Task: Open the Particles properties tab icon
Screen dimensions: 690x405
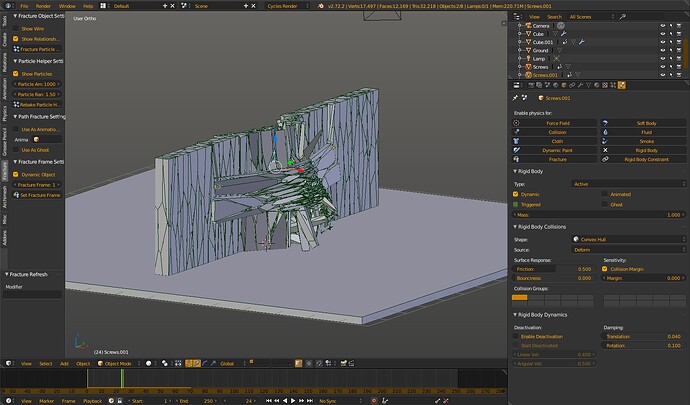Action: 613,85
